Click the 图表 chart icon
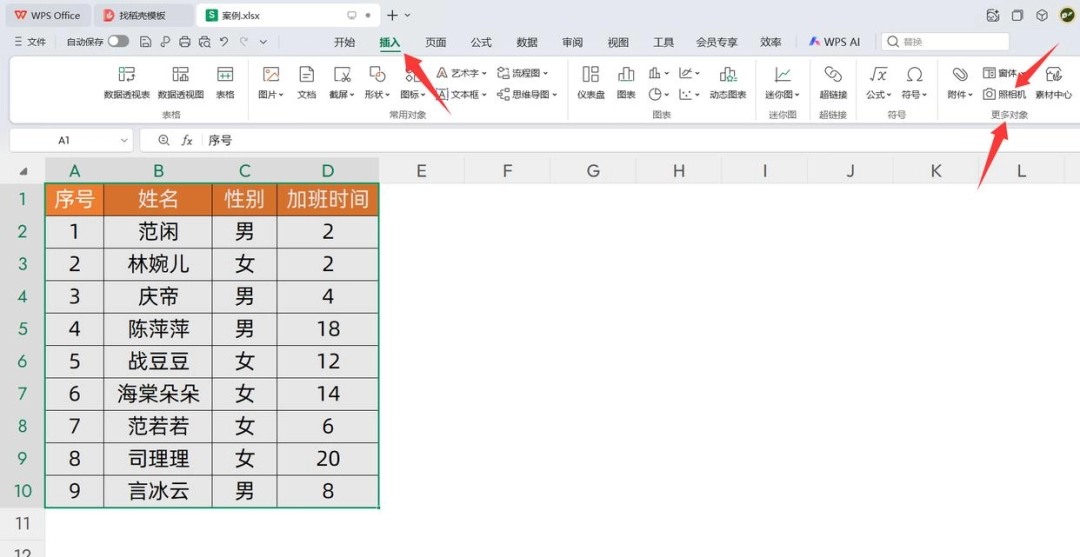 coord(626,83)
